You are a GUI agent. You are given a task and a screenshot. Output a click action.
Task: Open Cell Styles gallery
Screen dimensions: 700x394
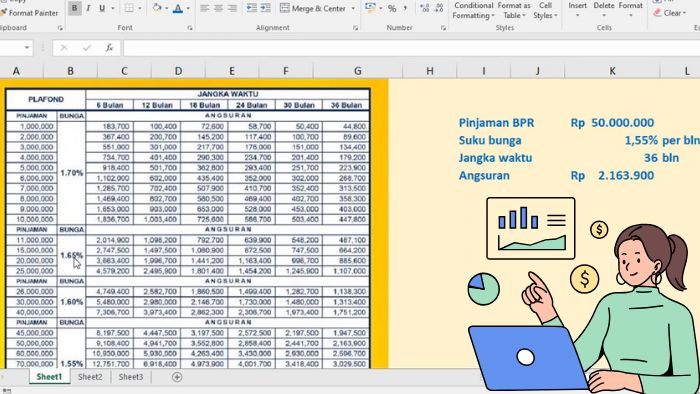point(545,10)
